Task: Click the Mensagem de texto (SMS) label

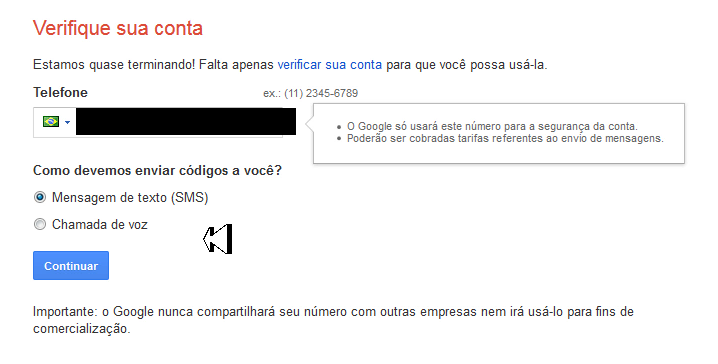Action: click(x=130, y=198)
